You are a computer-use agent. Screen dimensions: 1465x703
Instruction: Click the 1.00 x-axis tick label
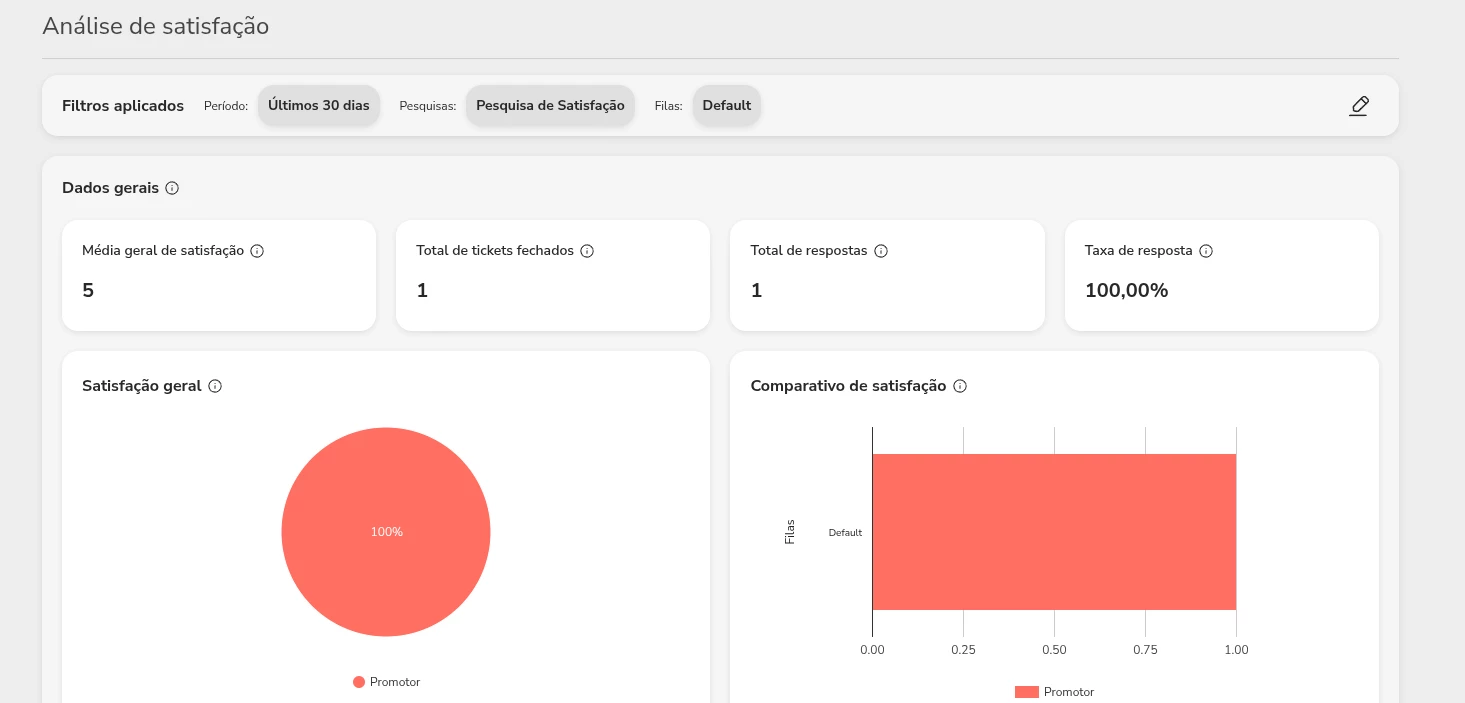1236,650
